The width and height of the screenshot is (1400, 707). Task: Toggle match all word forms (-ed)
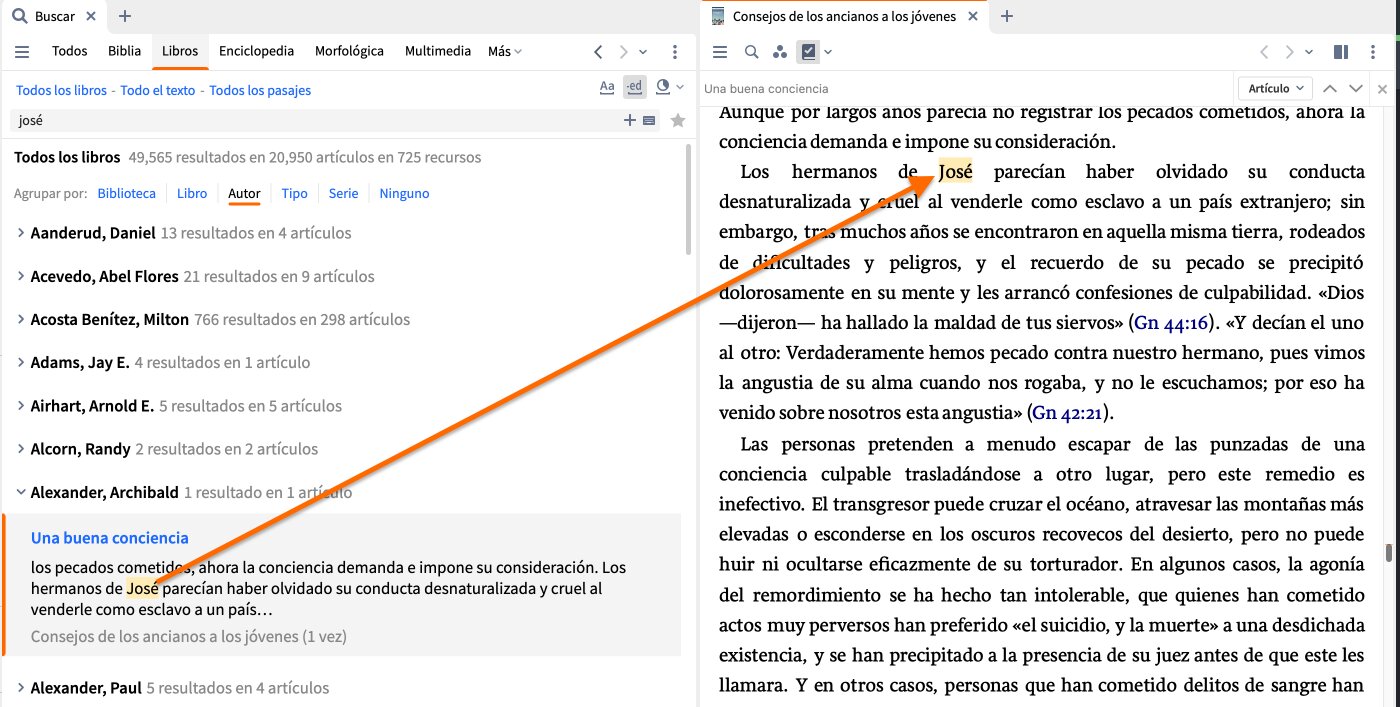tap(633, 87)
